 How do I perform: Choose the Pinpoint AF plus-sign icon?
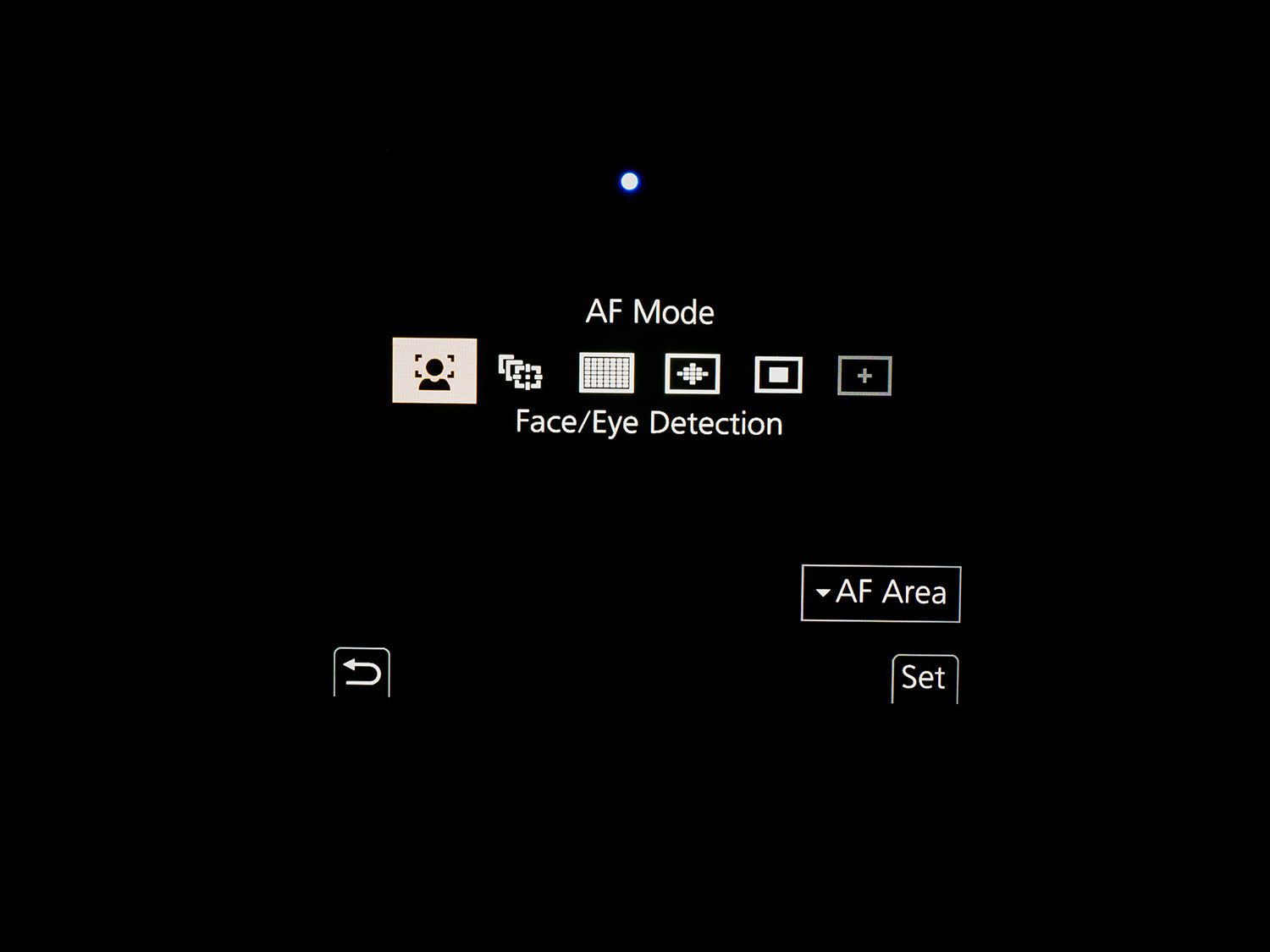point(864,376)
